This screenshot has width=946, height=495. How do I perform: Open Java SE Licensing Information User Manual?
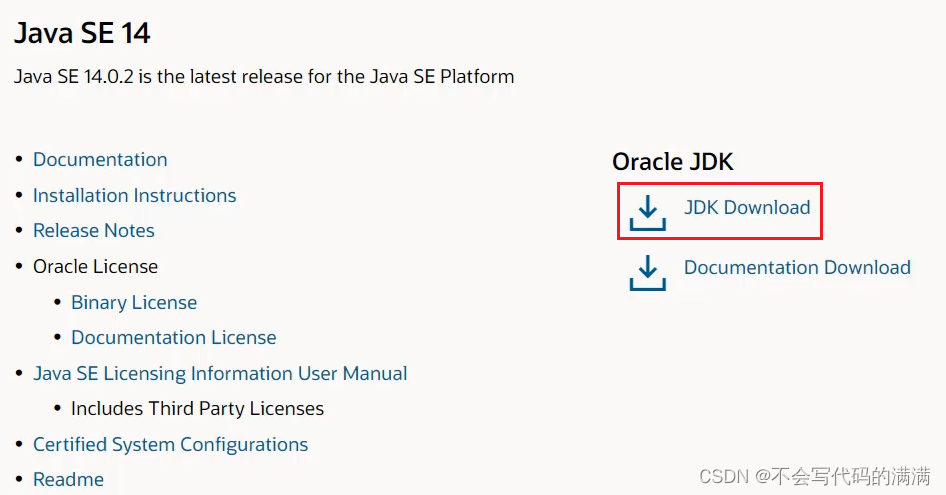[x=220, y=374]
